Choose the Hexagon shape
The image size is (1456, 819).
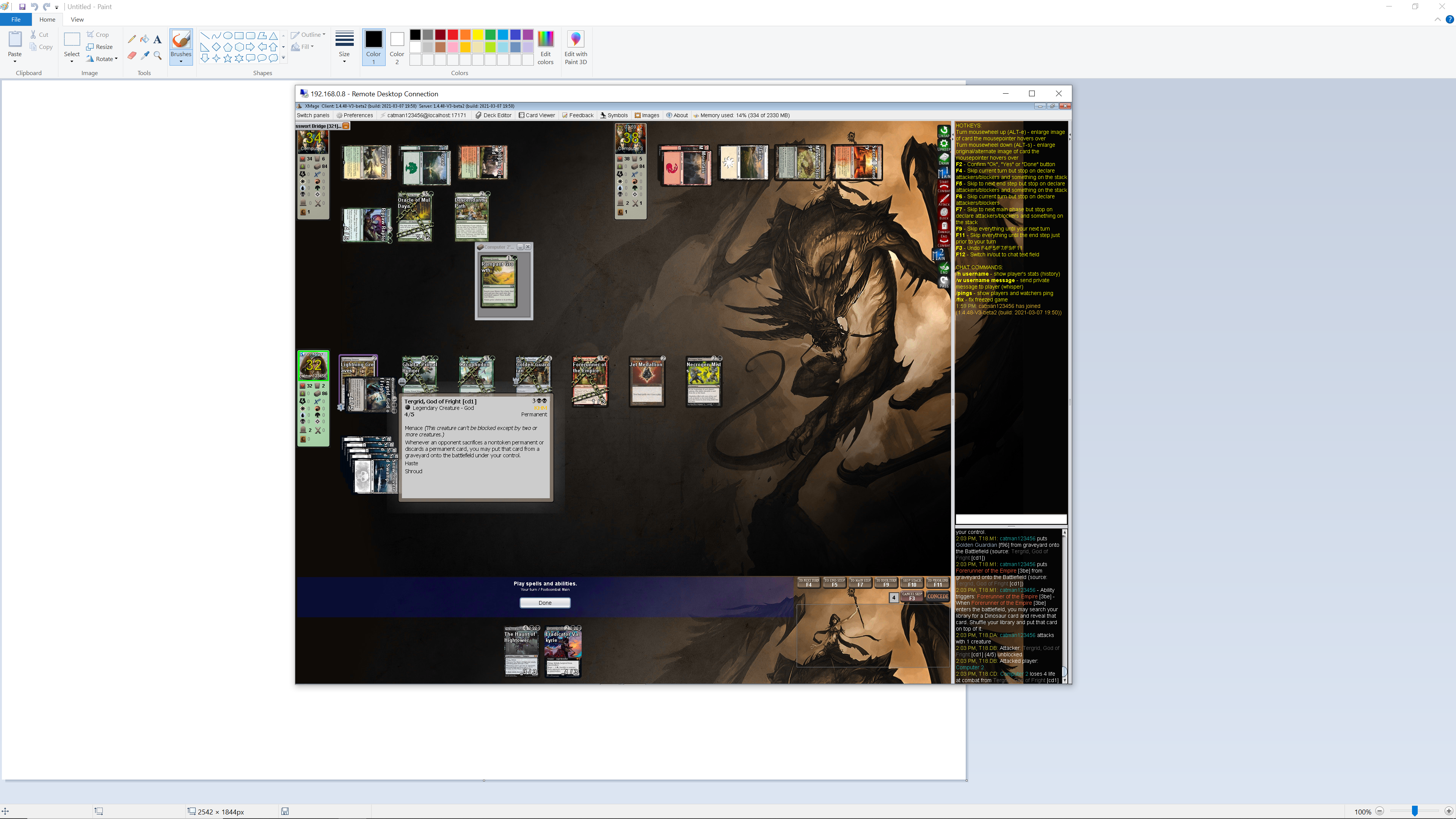239,47
